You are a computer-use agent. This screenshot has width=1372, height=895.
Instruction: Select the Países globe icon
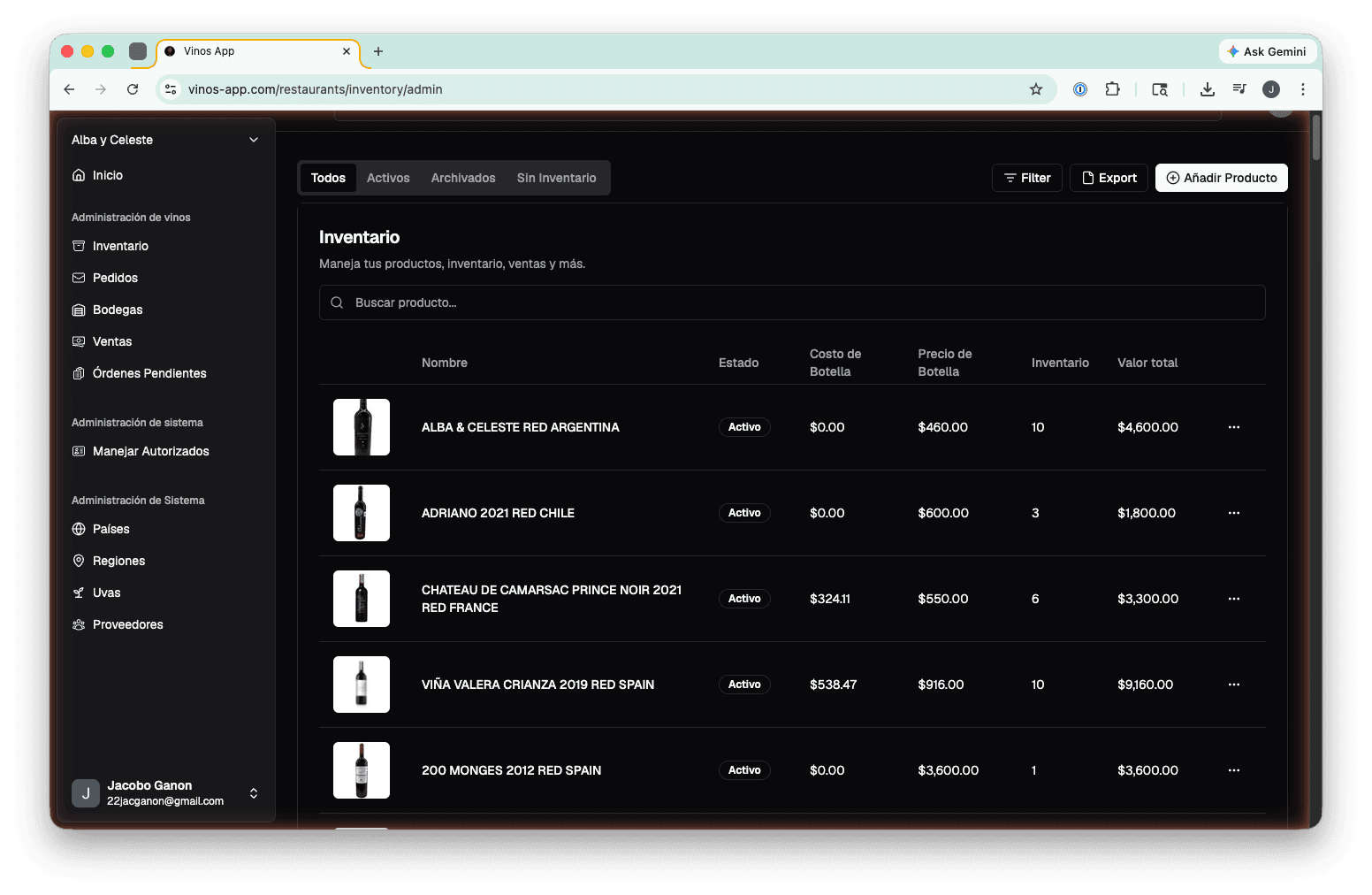80,529
